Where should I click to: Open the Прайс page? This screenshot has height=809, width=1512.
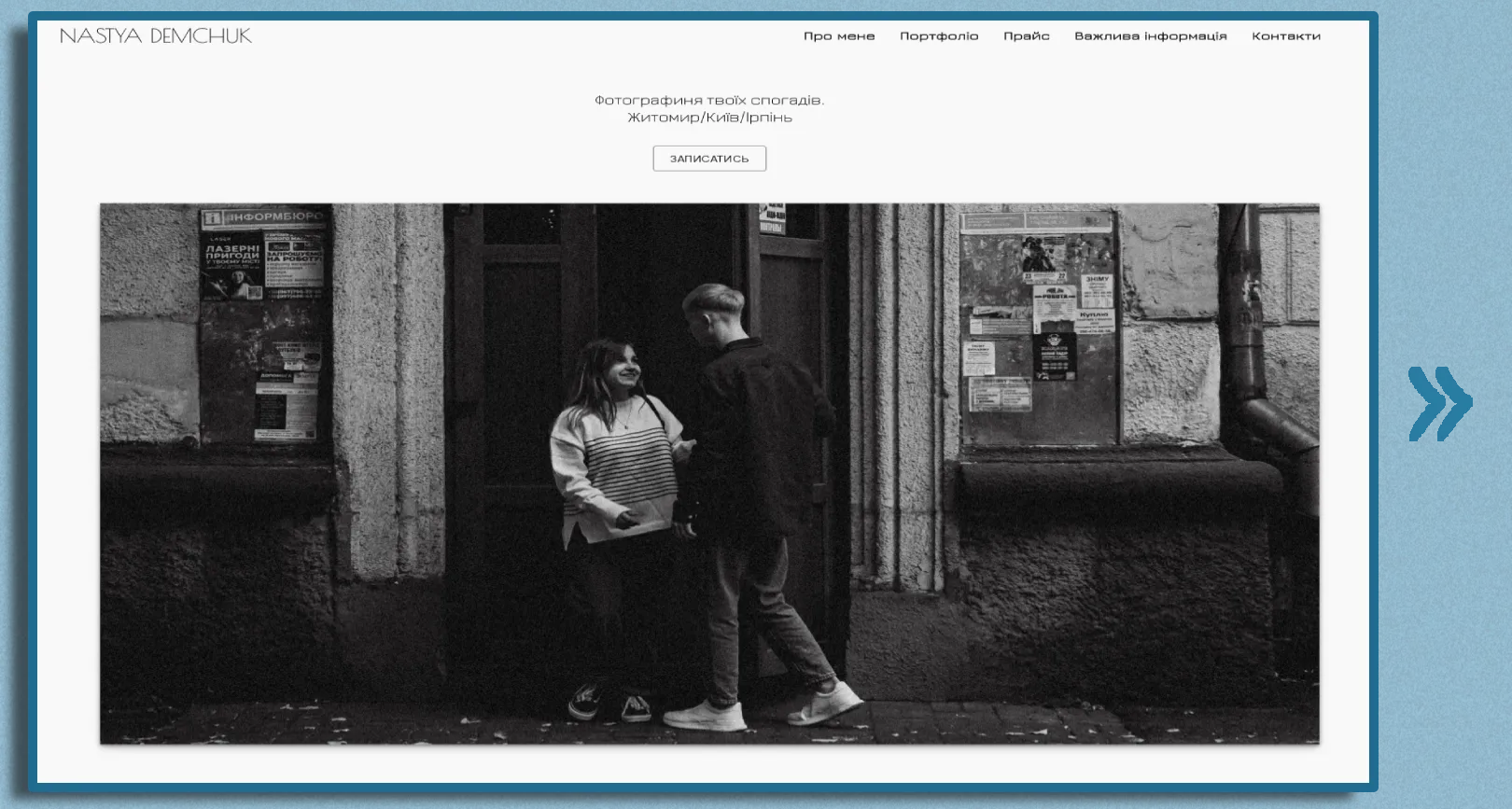pos(1027,36)
